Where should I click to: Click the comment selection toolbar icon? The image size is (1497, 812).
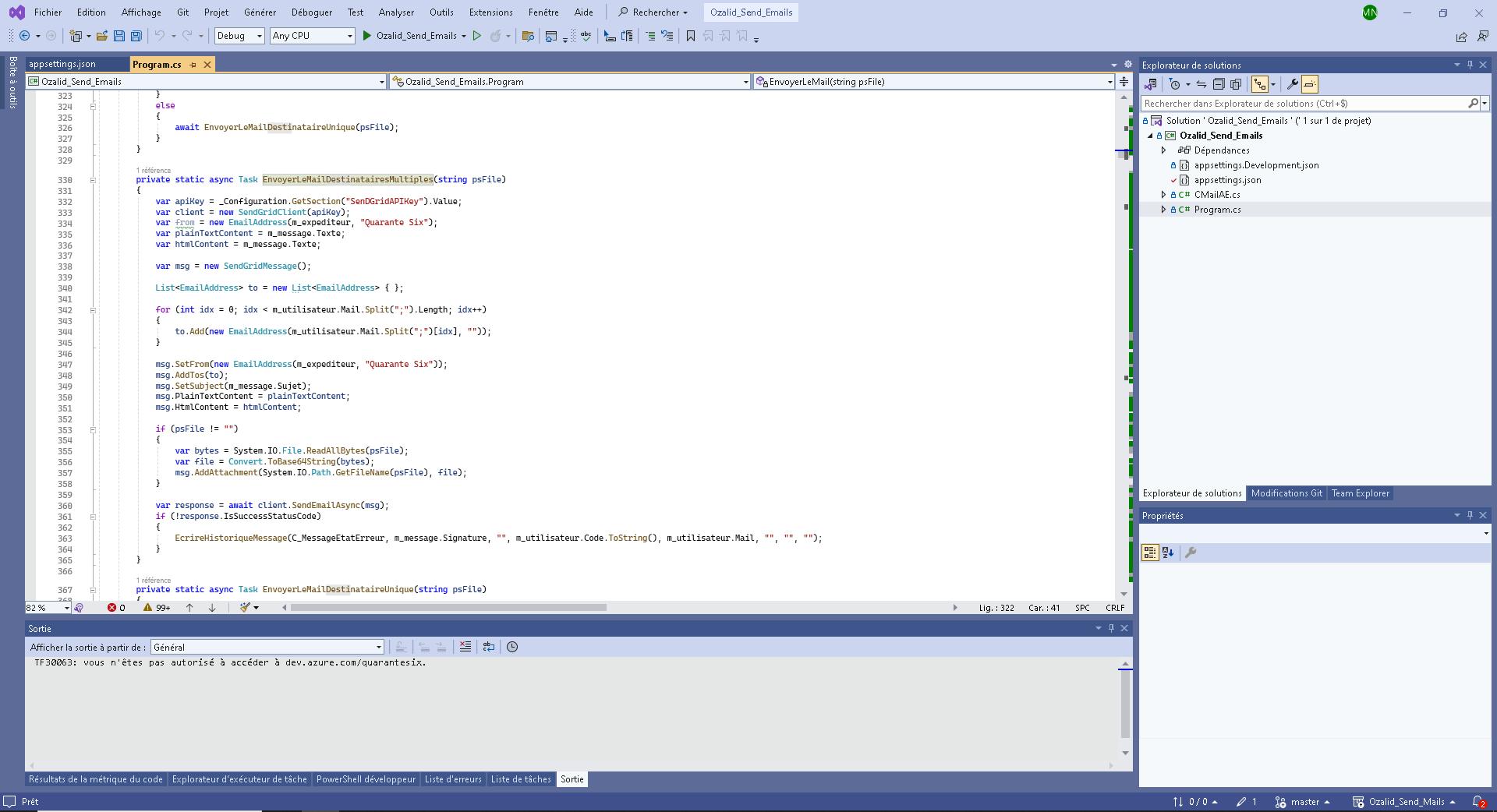tap(650, 36)
